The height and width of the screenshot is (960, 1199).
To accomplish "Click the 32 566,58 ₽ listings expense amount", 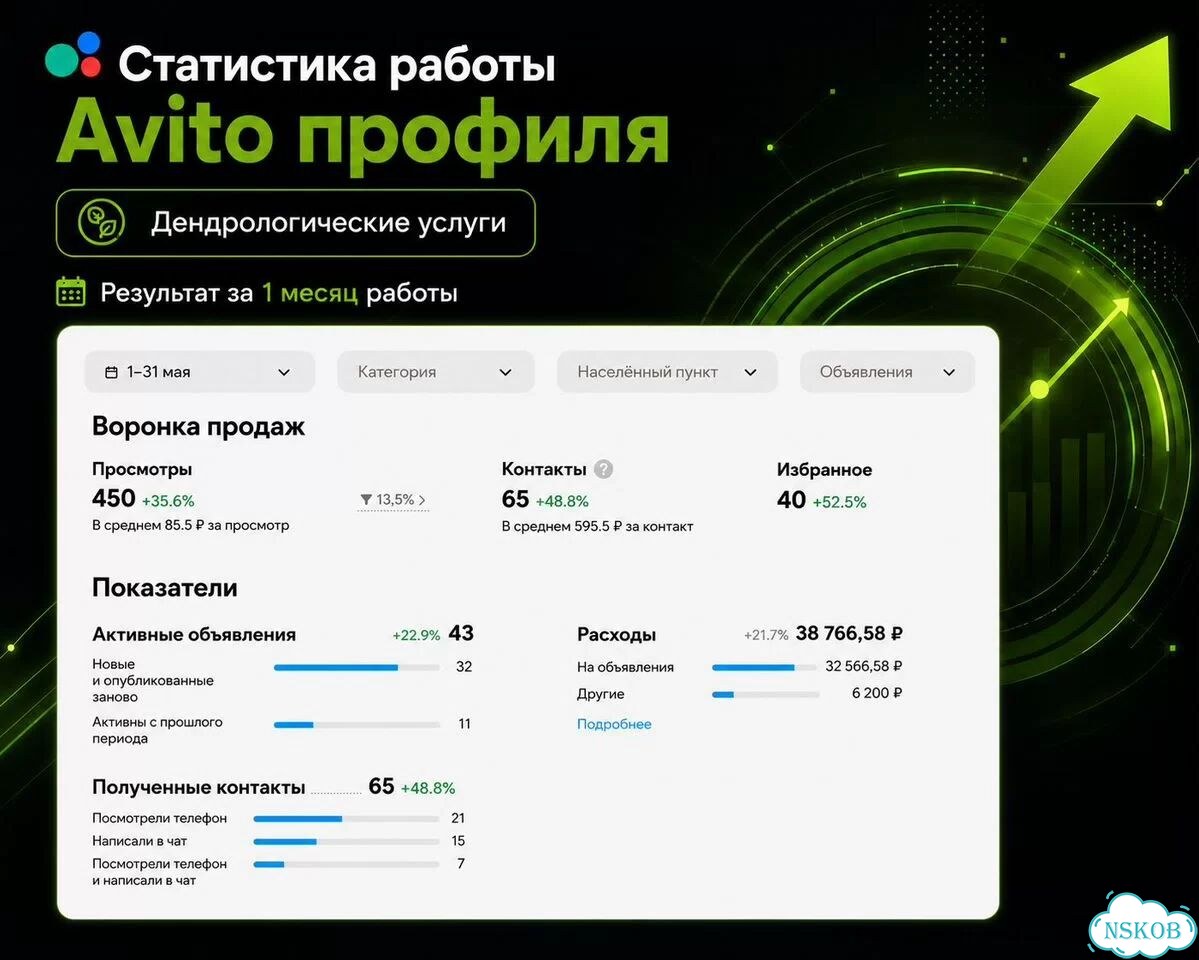I will coord(863,666).
